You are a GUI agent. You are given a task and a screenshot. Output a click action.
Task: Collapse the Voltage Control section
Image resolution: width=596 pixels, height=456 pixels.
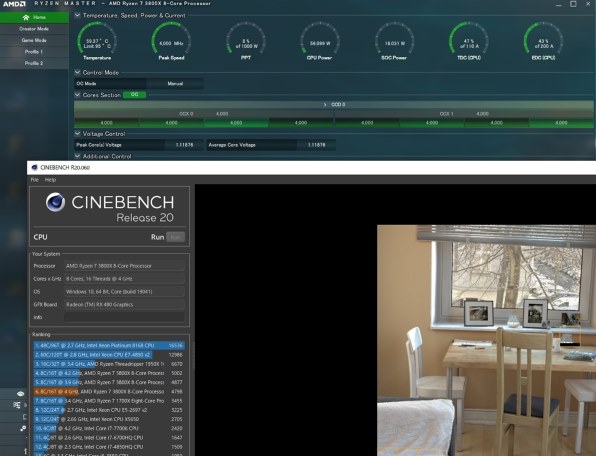[78, 134]
